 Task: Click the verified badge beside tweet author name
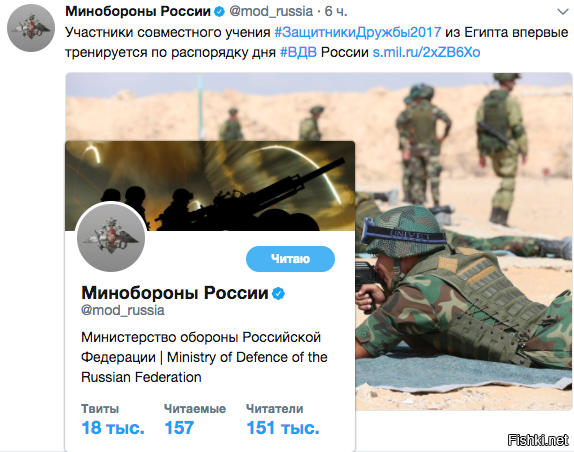pos(219,12)
